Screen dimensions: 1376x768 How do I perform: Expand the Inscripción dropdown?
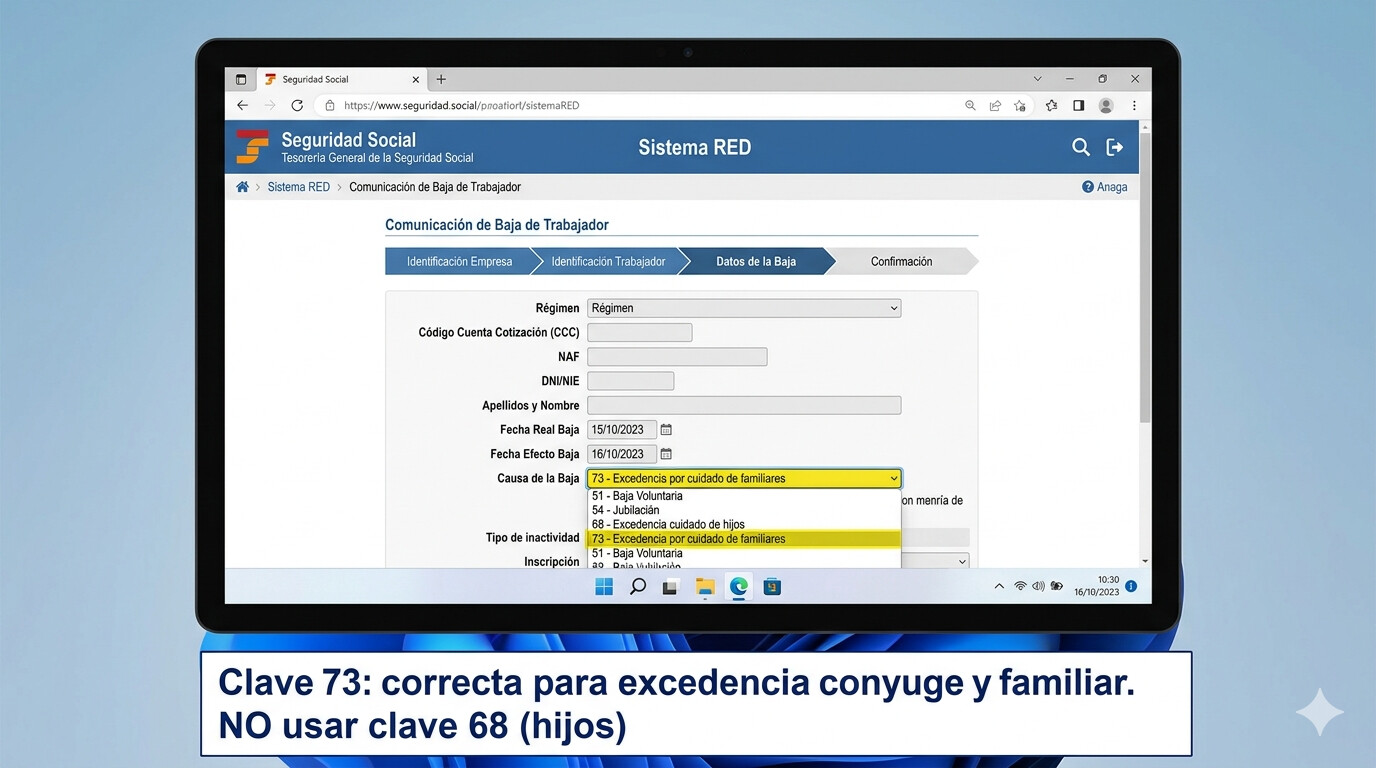(935, 562)
